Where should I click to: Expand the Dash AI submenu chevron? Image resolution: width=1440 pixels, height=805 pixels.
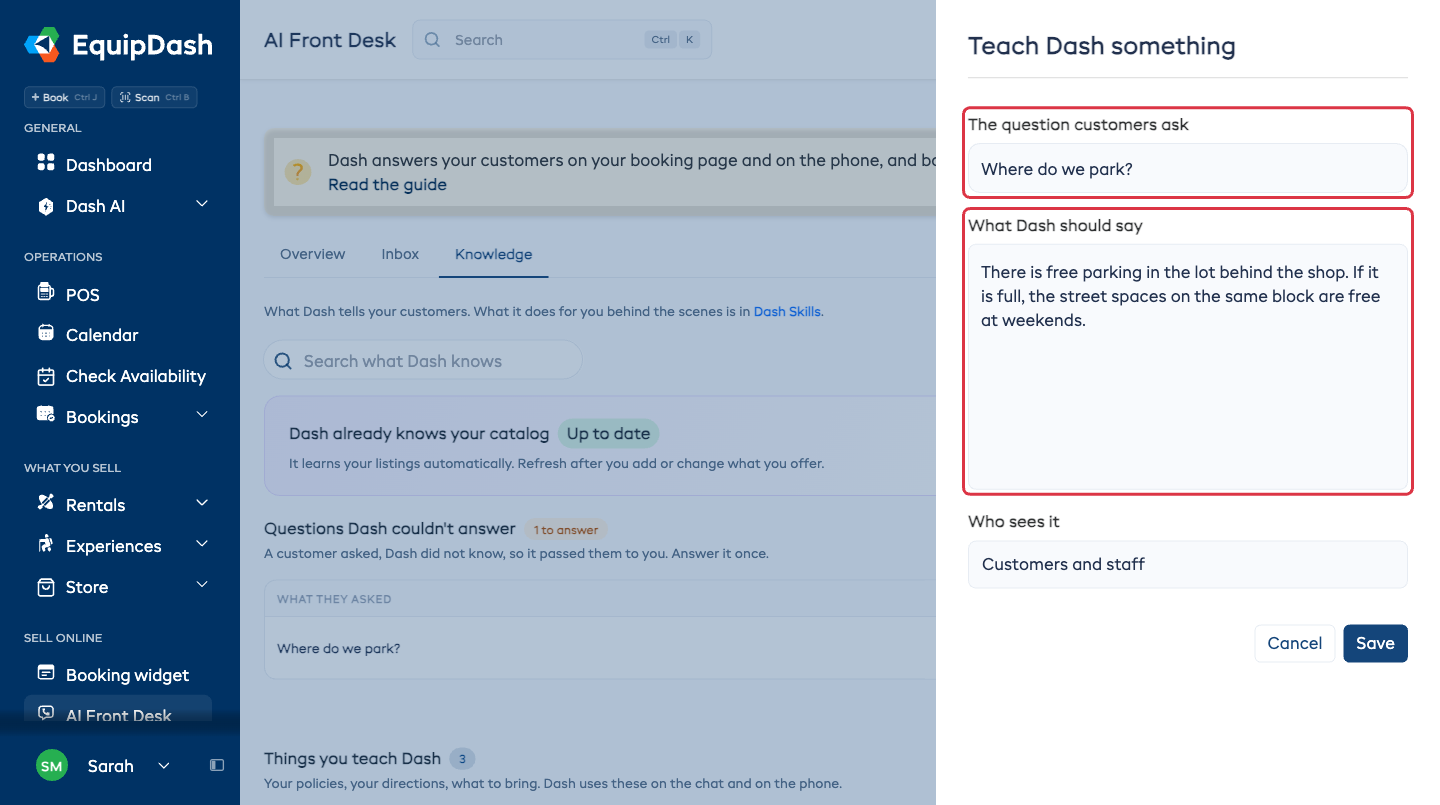(x=202, y=204)
